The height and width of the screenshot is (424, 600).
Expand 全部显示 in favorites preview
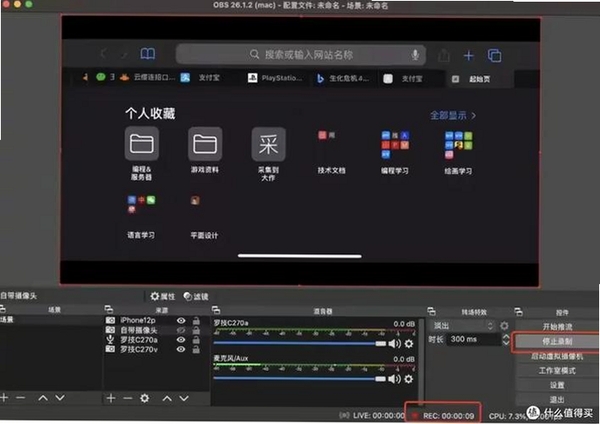tap(453, 115)
